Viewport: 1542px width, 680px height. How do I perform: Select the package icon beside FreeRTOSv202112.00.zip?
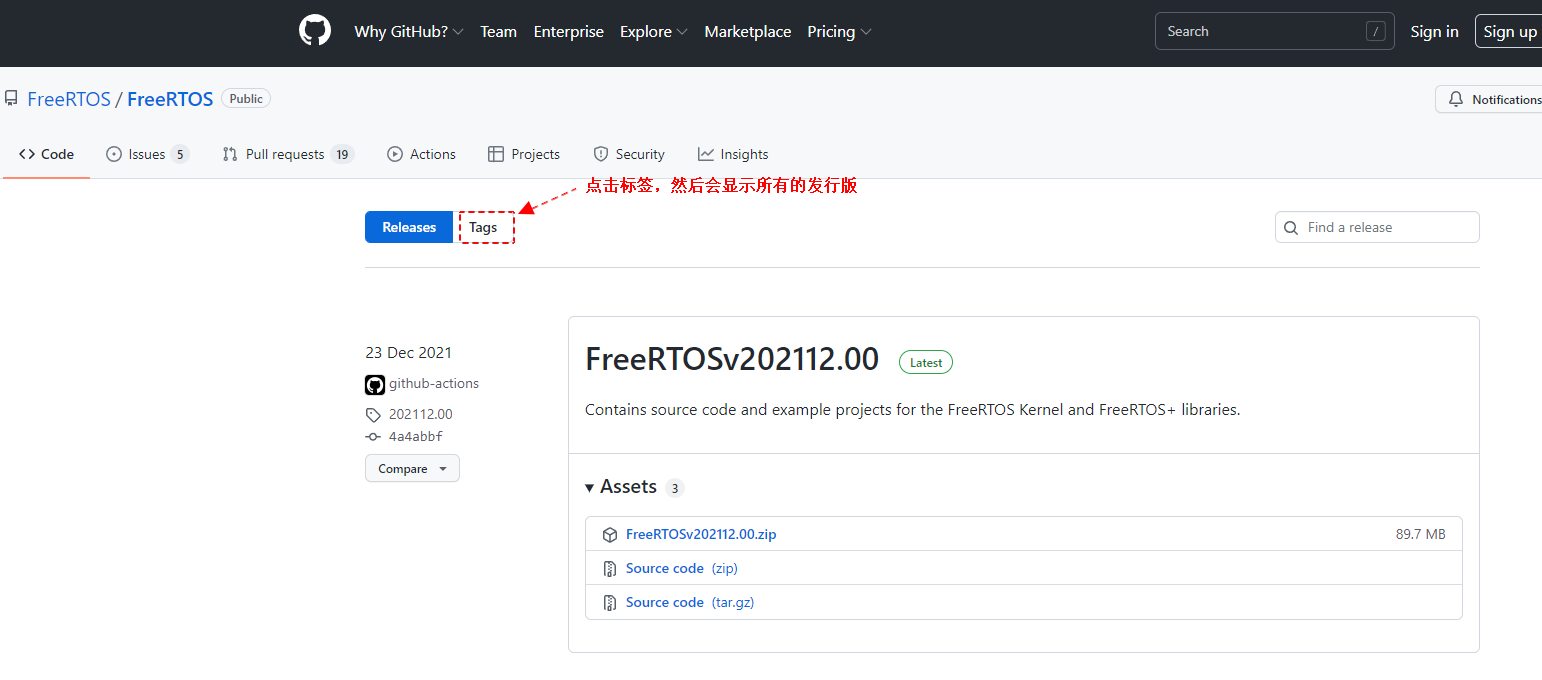point(610,535)
